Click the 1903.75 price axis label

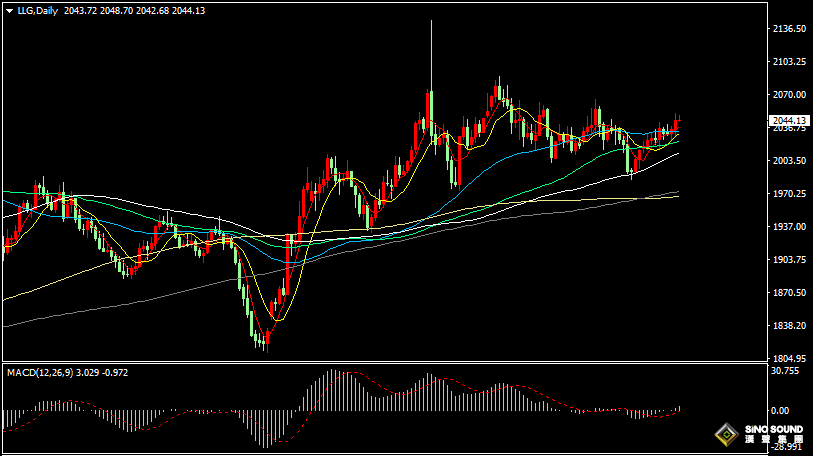pos(789,260)
